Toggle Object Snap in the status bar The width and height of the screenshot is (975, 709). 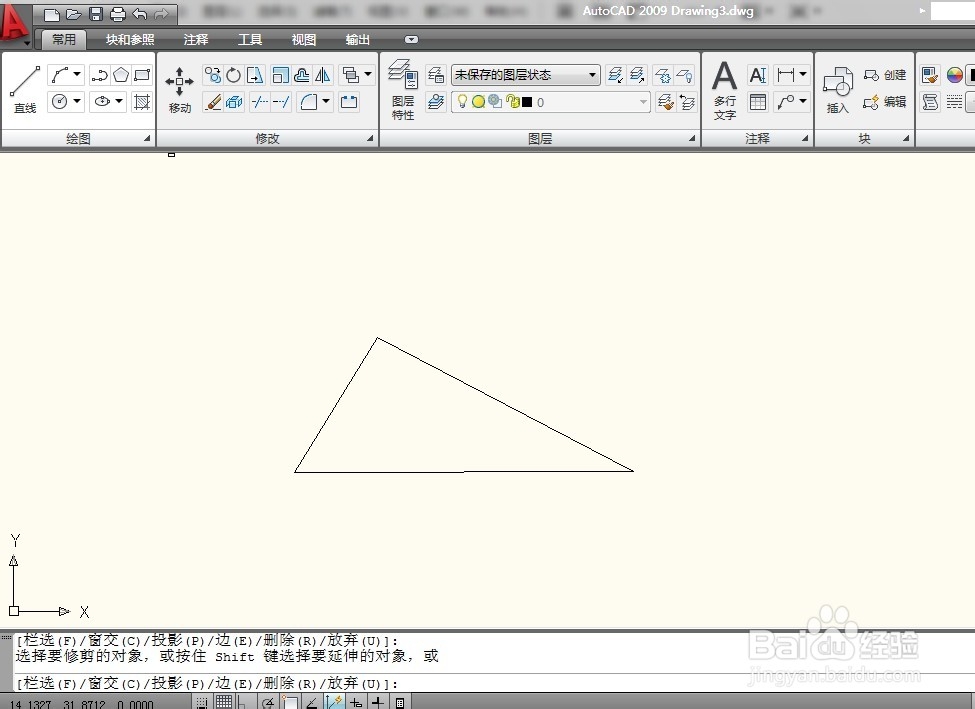point(290,703)
